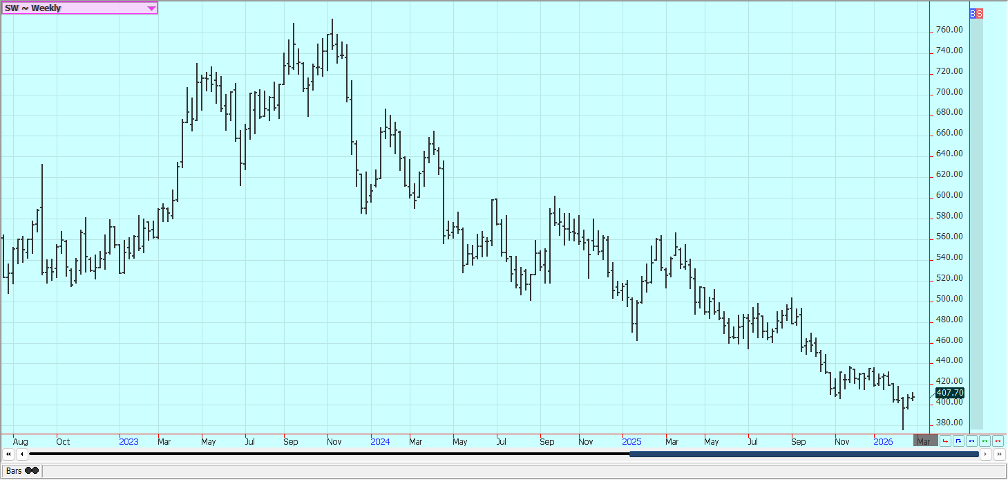Click the 2024 year marker on time axis
Viewport: 1008px width, 480px height.
(379, 441)
